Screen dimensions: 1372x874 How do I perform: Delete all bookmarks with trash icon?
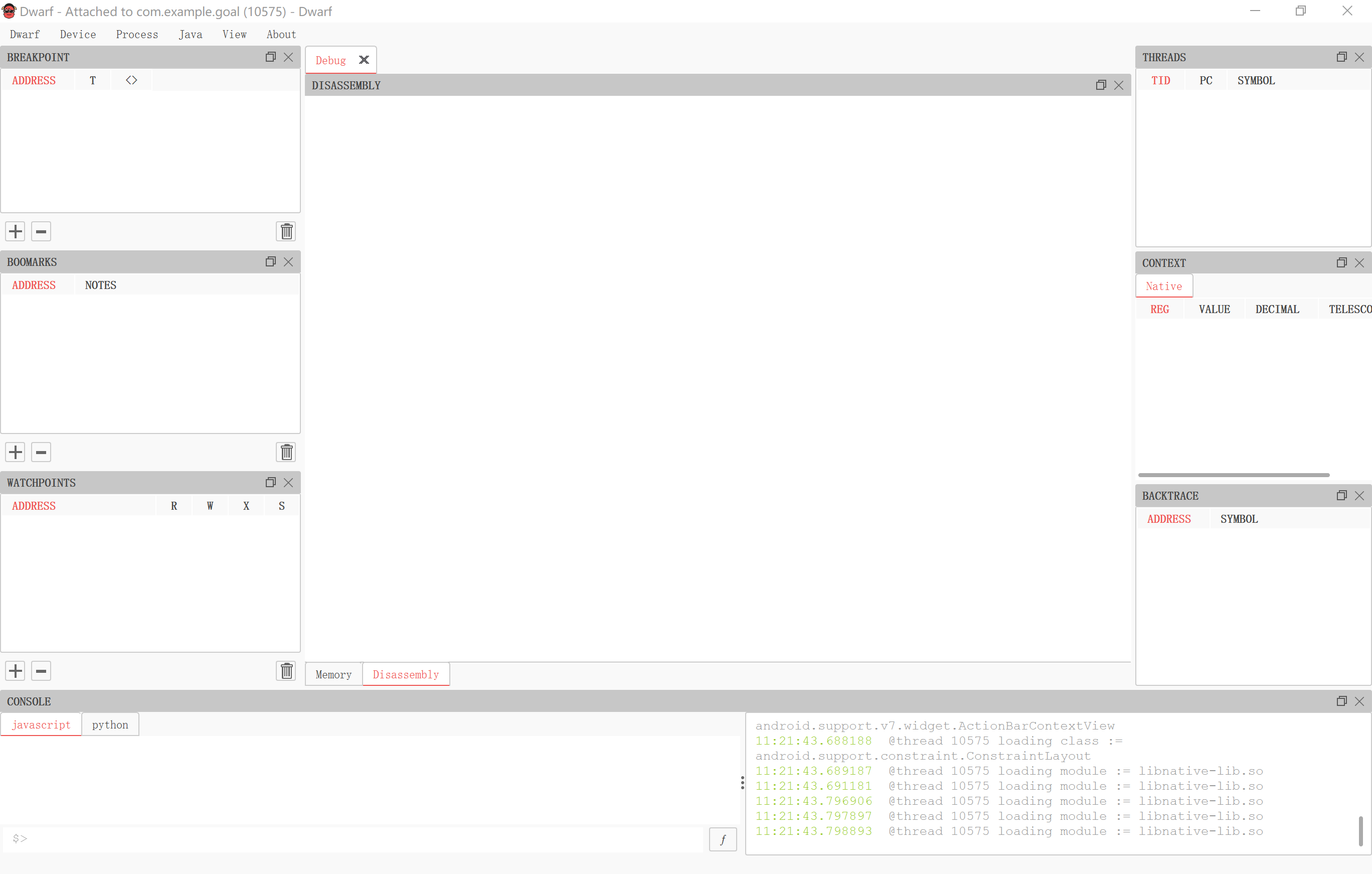(287, 452)
